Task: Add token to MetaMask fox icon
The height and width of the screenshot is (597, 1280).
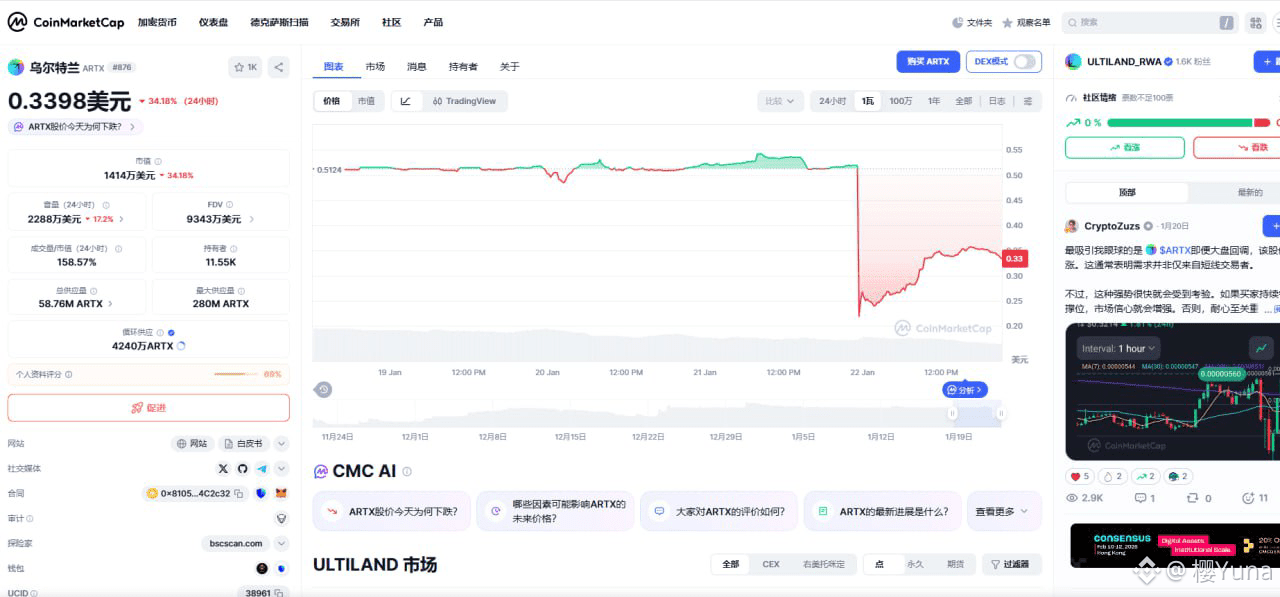Action: (281, 493)
